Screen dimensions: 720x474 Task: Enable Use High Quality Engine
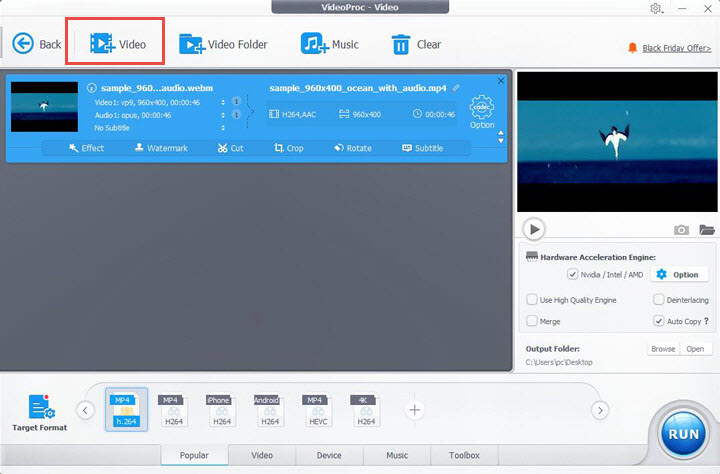[532, 299]
